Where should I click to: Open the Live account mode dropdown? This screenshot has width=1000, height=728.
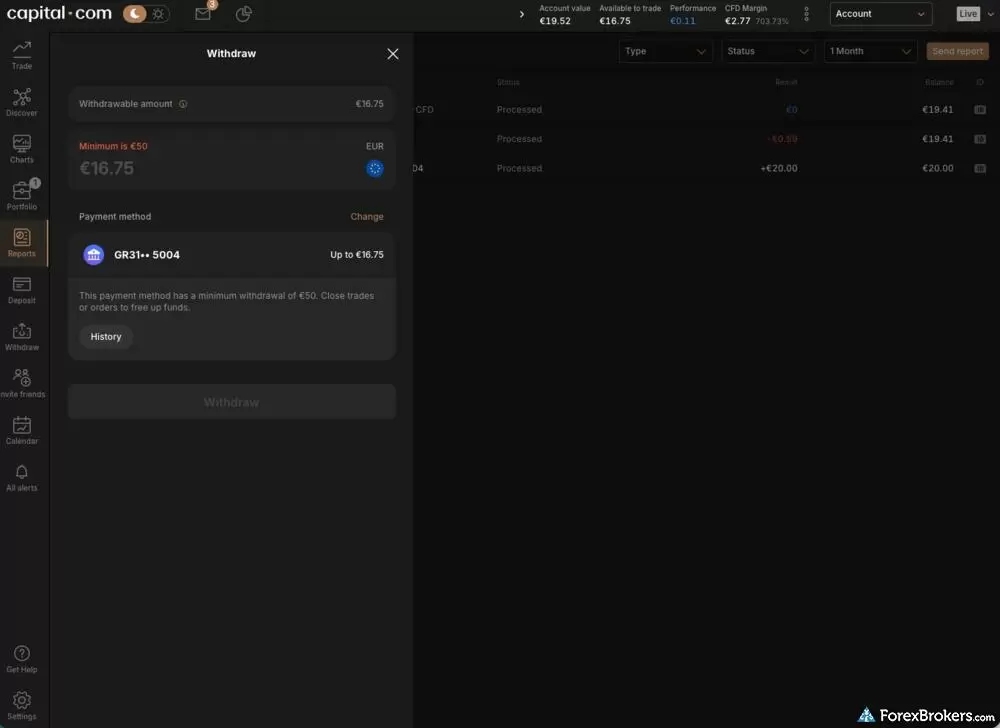[976, 13]
